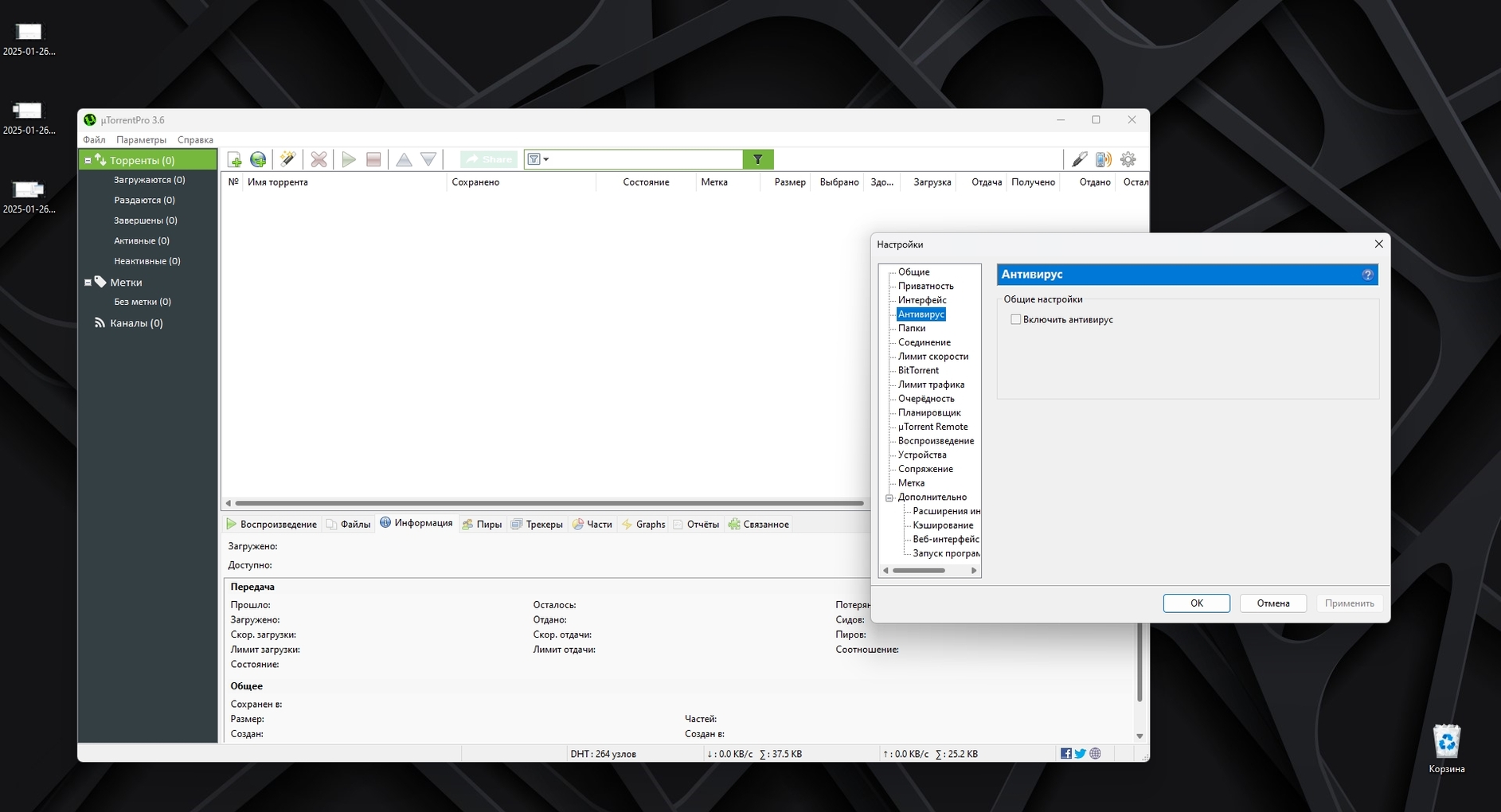Open Preferences via the gear icon
The height and width of the screenshot is (812, 1501).
[1128, 159]
